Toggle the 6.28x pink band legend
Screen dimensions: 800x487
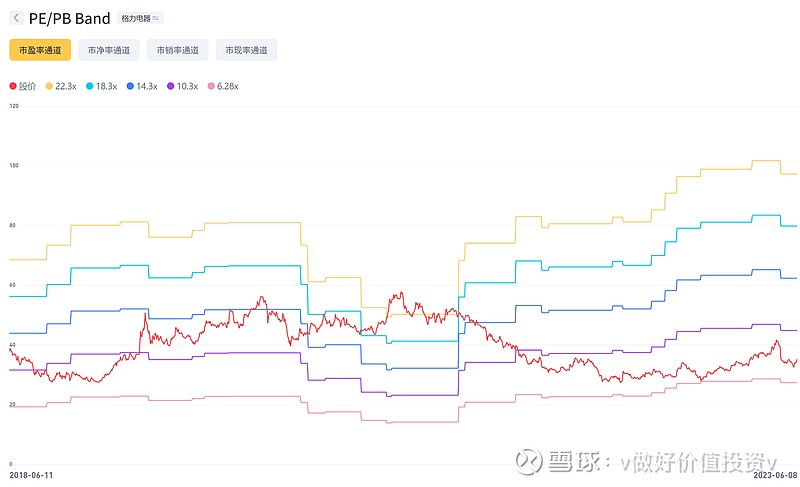coord(223,86)
